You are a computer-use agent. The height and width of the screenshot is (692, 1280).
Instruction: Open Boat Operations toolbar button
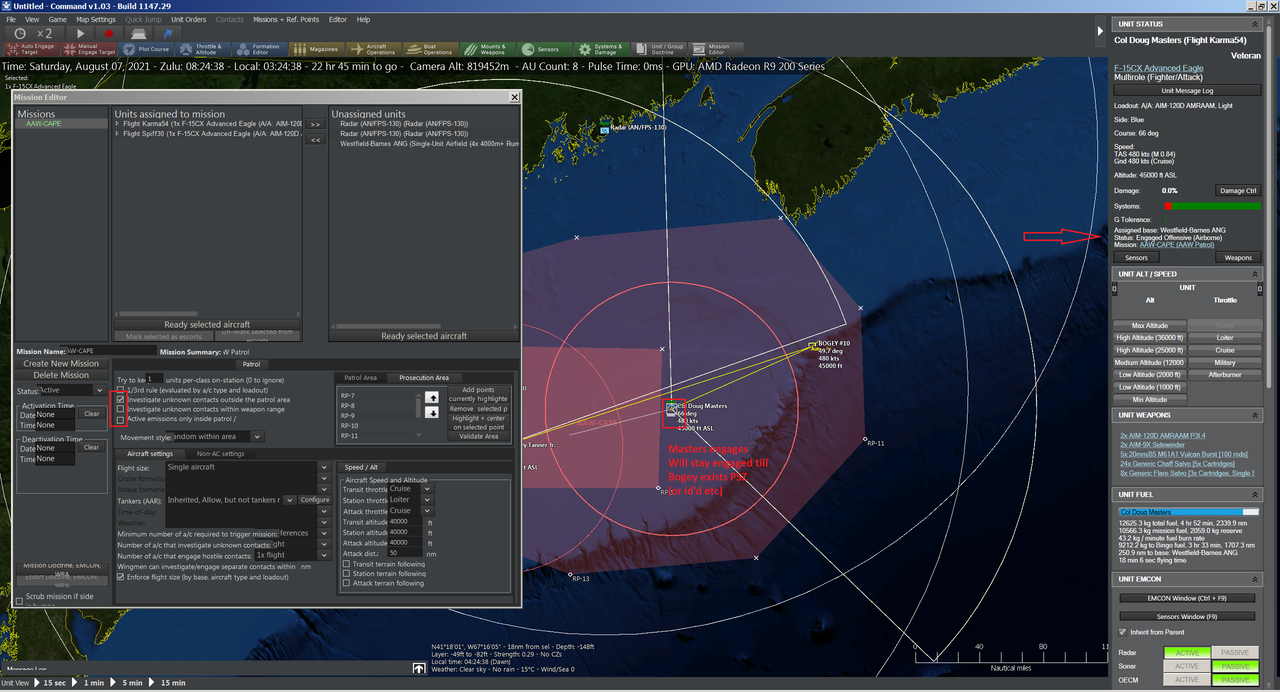pos(431,49)
